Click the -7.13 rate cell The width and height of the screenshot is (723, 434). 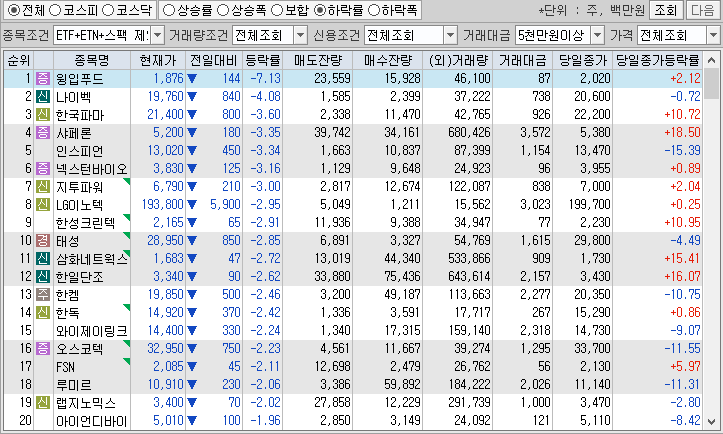coord(265,78)
